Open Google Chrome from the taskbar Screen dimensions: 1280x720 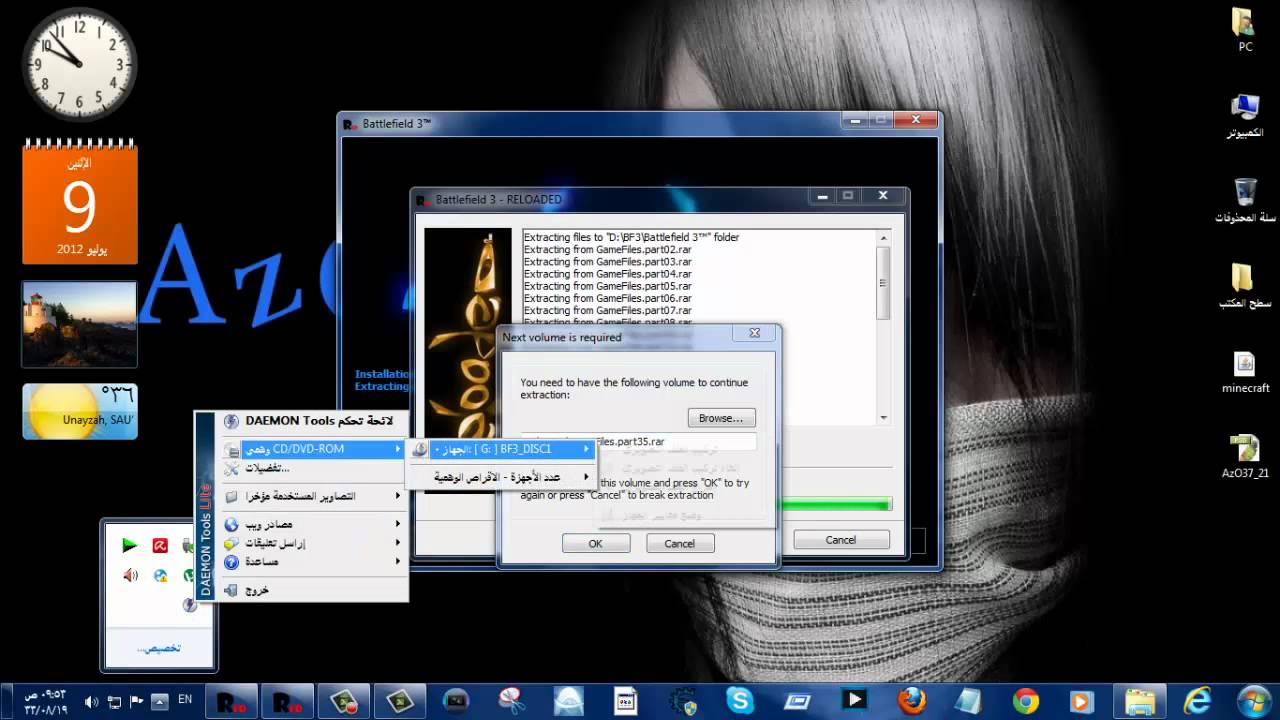1025,700
